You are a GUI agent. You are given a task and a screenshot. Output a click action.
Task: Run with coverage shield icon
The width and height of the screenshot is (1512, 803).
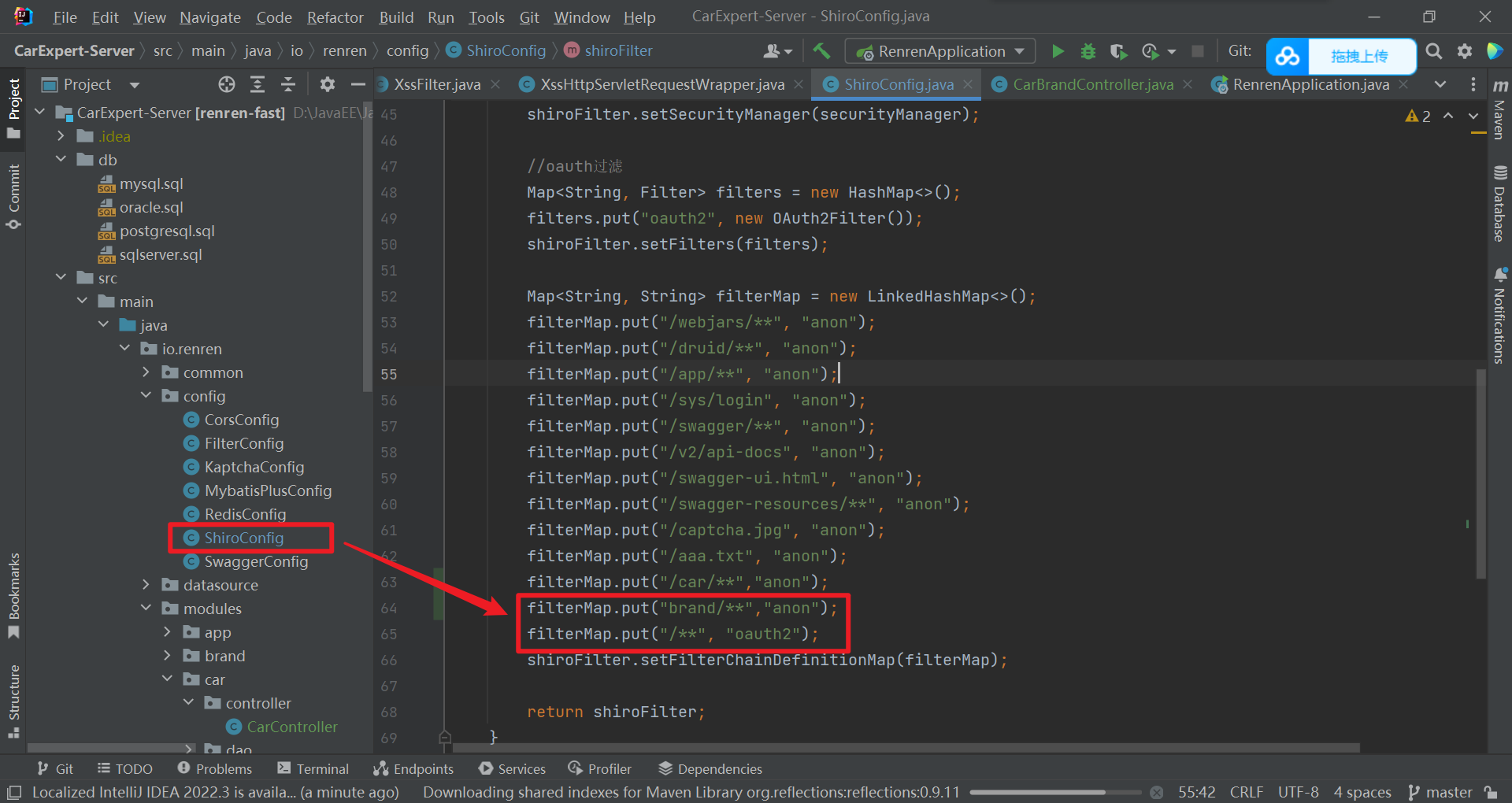pos(1118,51)
